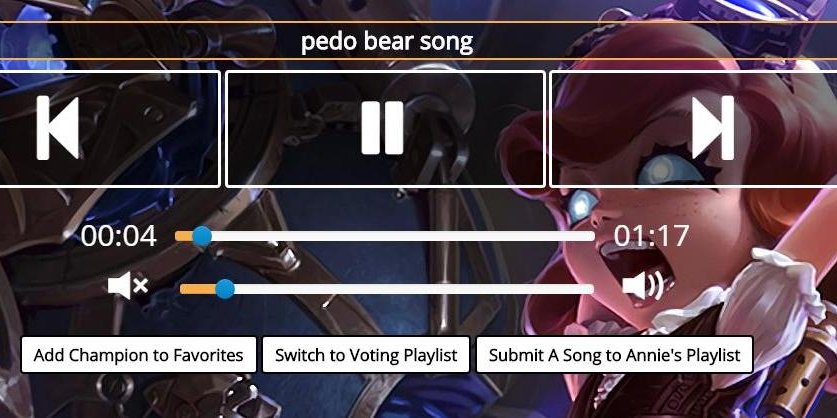Skip to the next track

(x=694, y=129)
